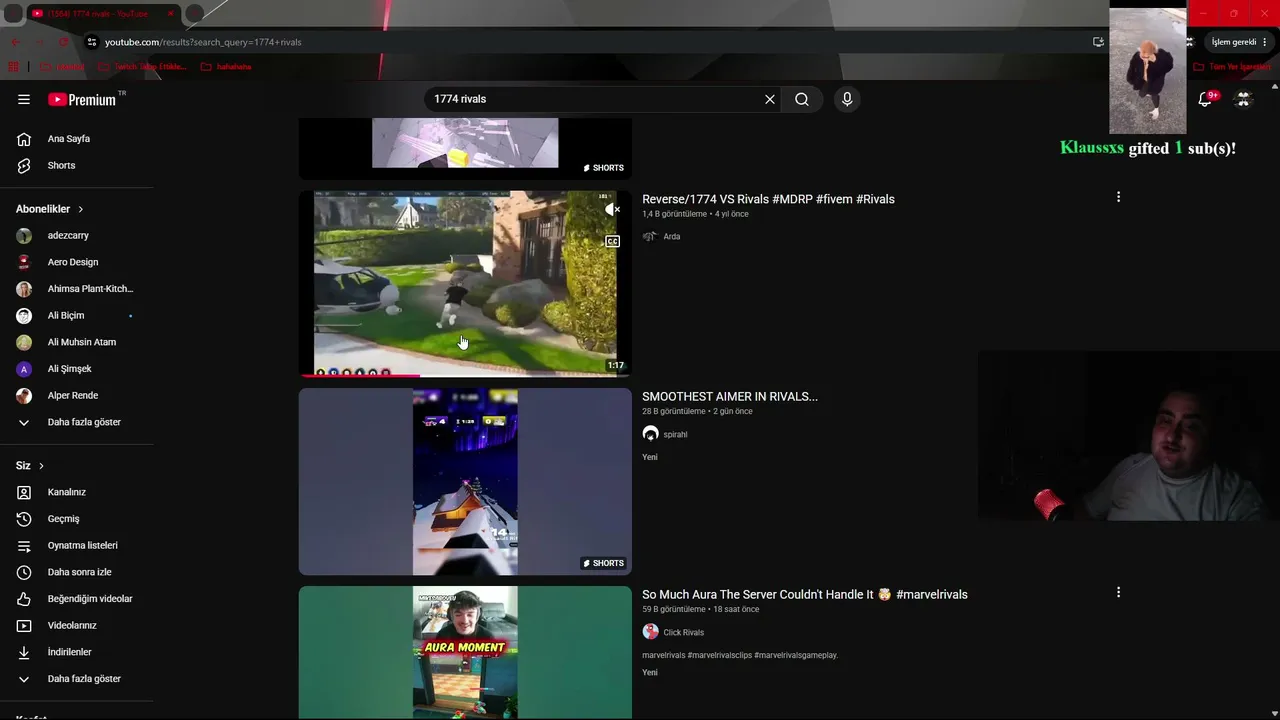Open the account avatar menu
1280x720 pixels.
pyautogui.click(x=1244, y=99)
